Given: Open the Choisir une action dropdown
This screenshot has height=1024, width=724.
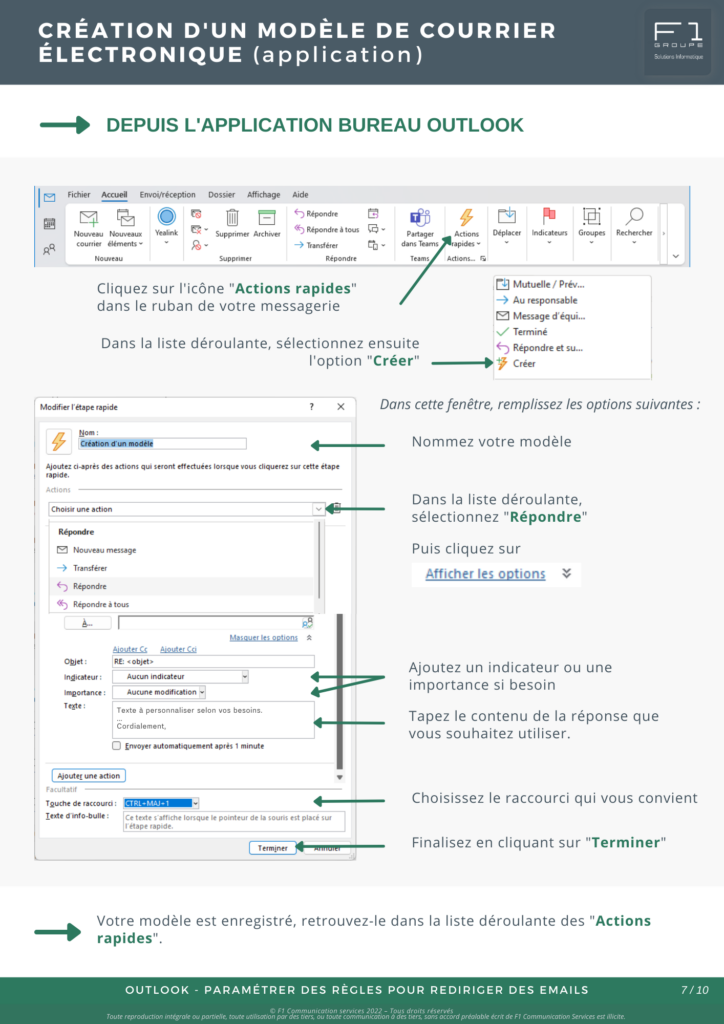Looking at the screenshot, I should [187, 509].
